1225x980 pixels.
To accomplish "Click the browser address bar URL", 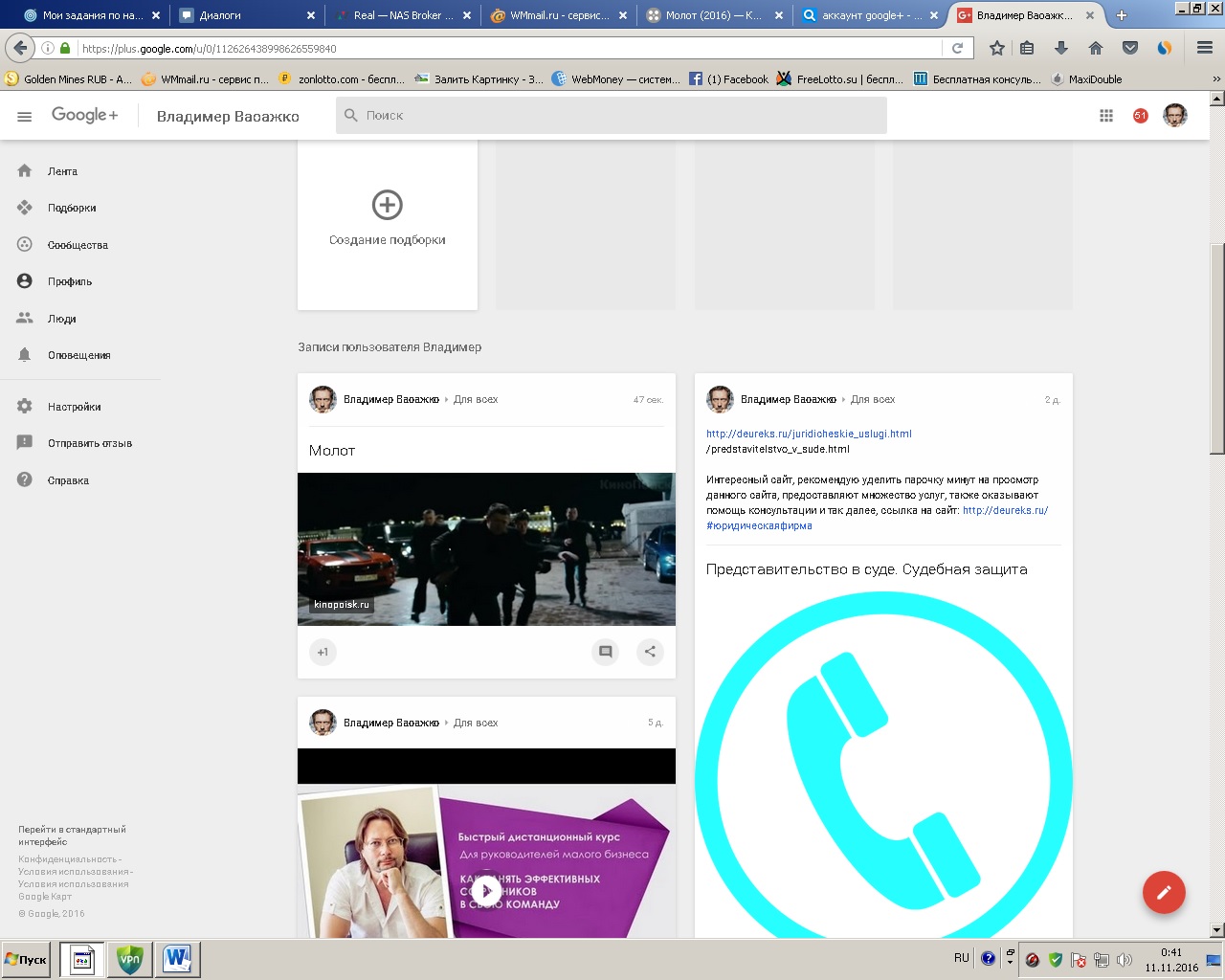I will click(209, 48).
